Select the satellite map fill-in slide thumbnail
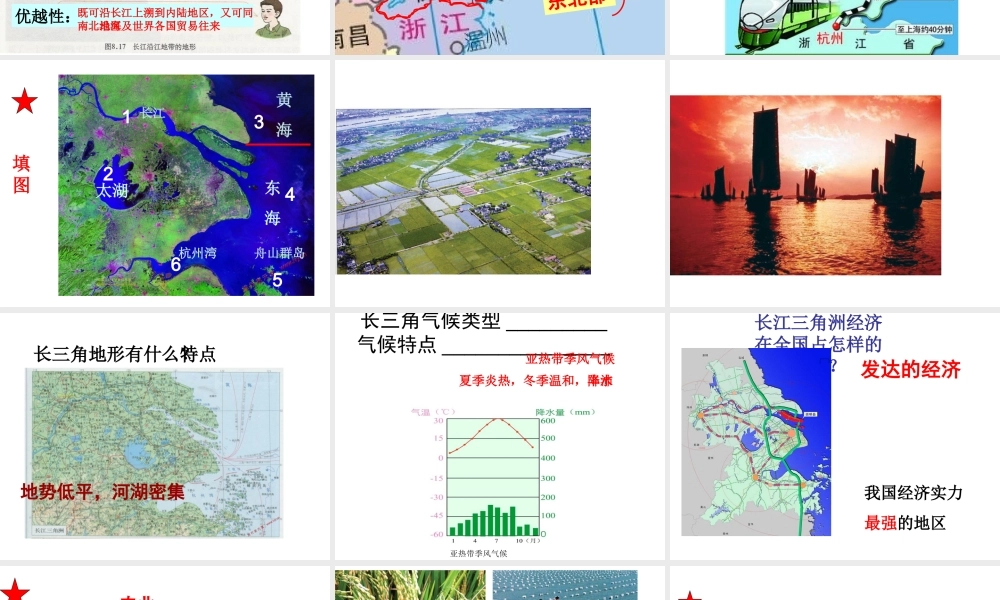Screen dimensions: 1000x600 165,184
